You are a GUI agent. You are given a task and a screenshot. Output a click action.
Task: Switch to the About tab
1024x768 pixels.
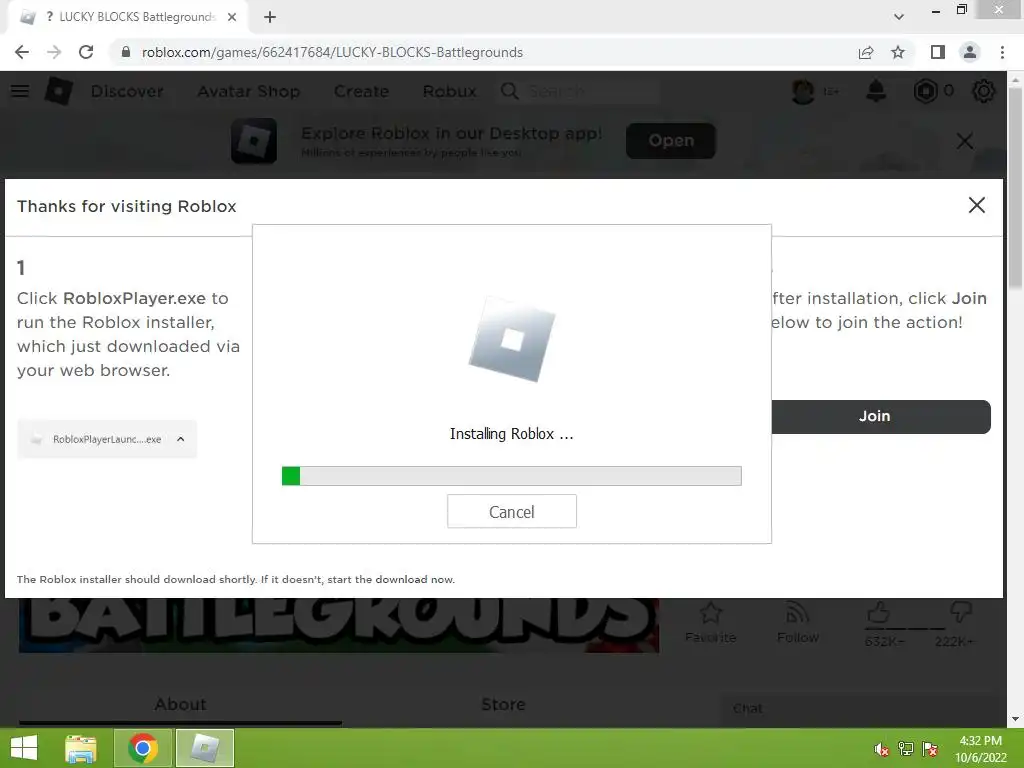(x=180, y=705)
